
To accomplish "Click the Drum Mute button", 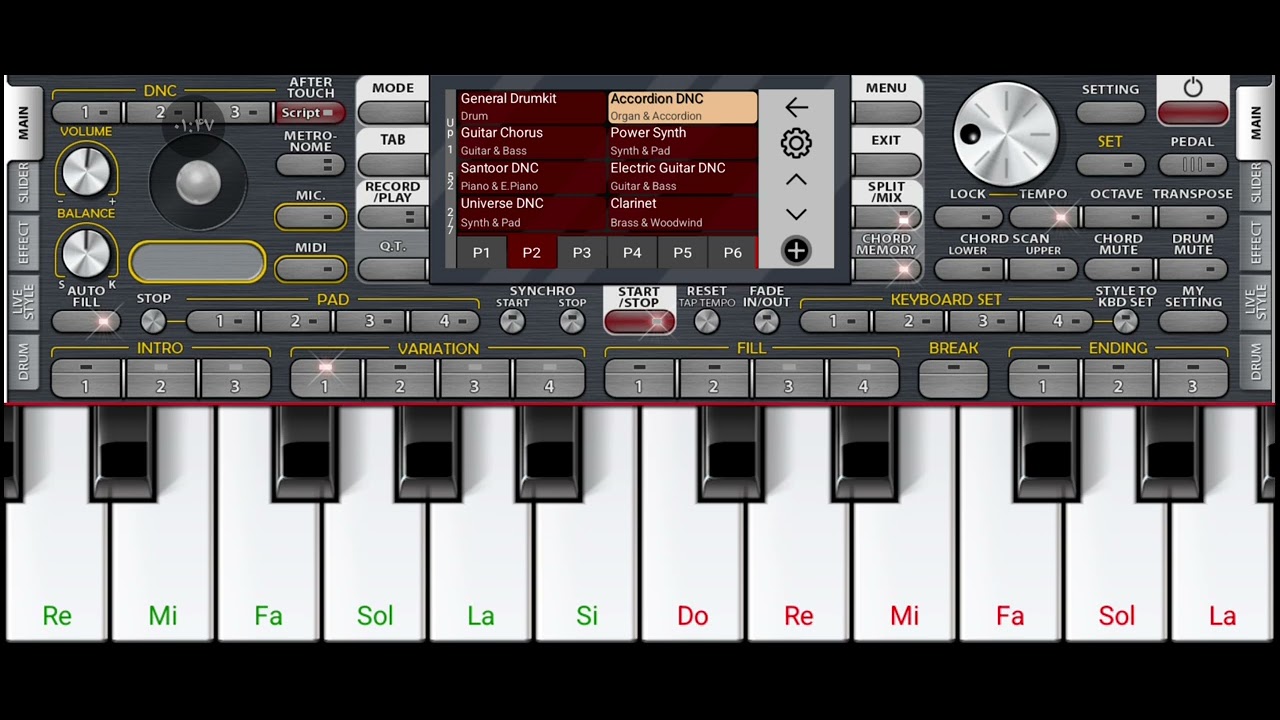I will click(x=1192, y=269).
